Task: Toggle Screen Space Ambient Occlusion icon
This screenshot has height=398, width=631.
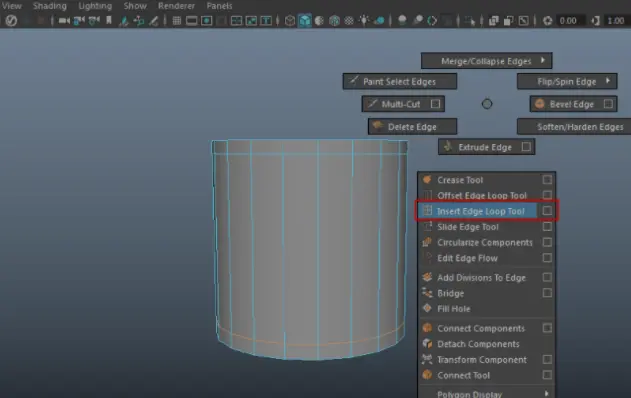Action: [402, 21]
